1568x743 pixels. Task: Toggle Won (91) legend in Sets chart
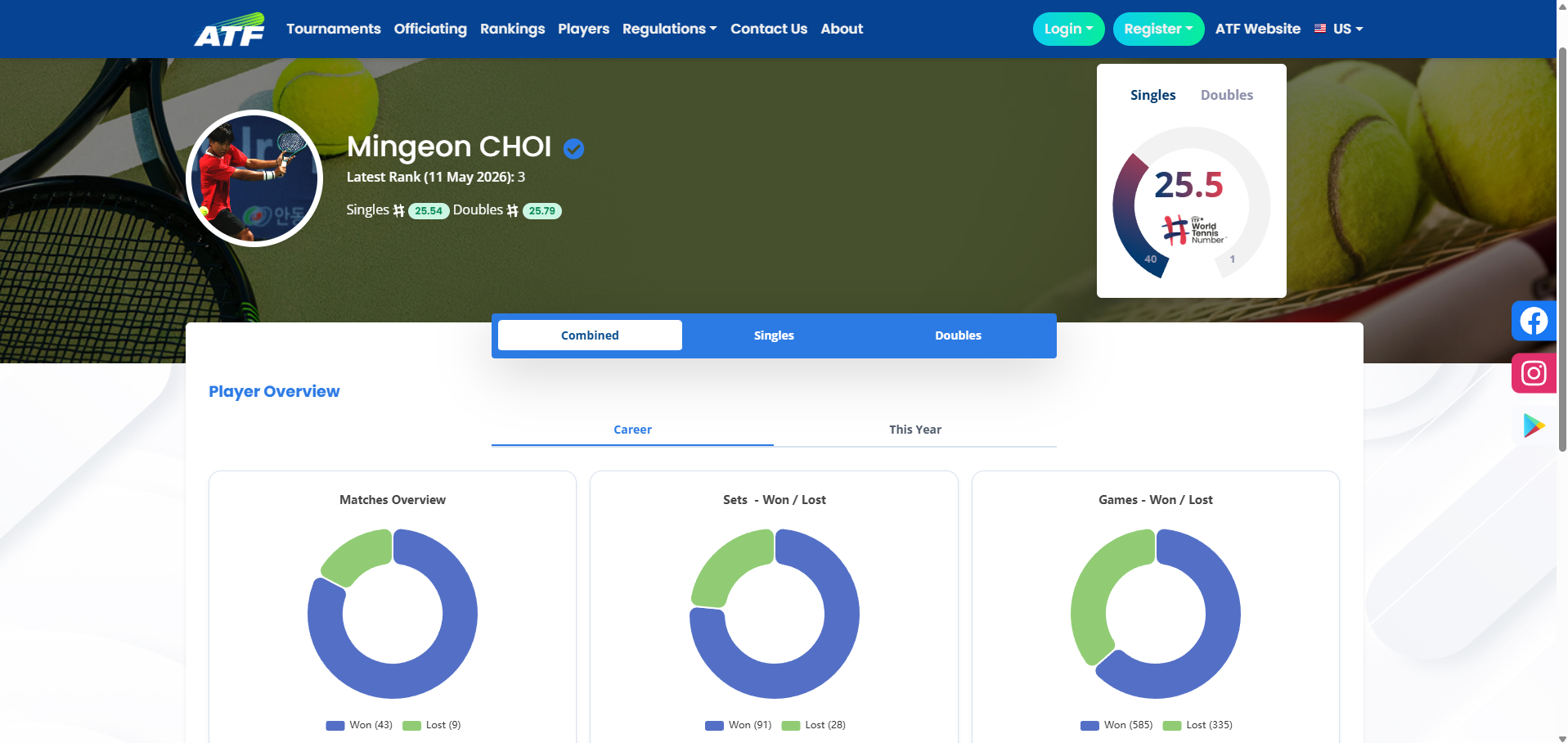pos(739,725)
